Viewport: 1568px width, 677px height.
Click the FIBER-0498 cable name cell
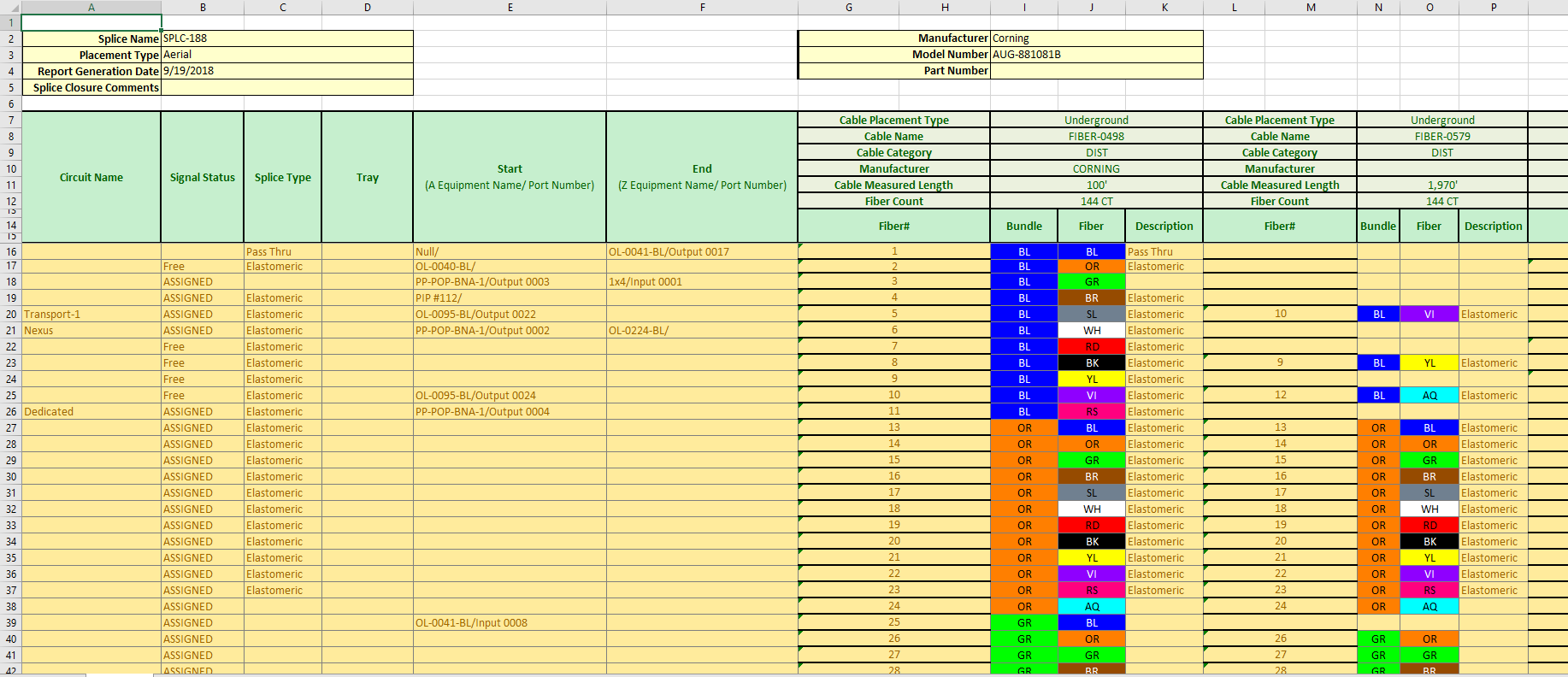pyautogui.click(x=1096, y=137)
